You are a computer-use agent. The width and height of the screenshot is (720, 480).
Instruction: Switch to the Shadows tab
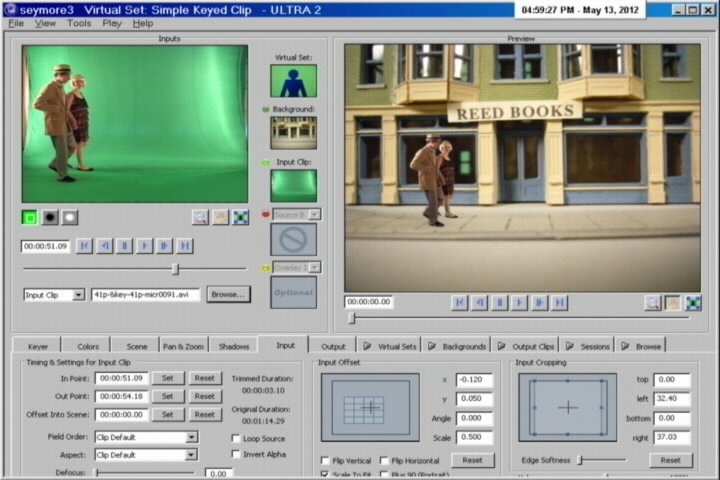pyautogui.click(x=234, y=346)
